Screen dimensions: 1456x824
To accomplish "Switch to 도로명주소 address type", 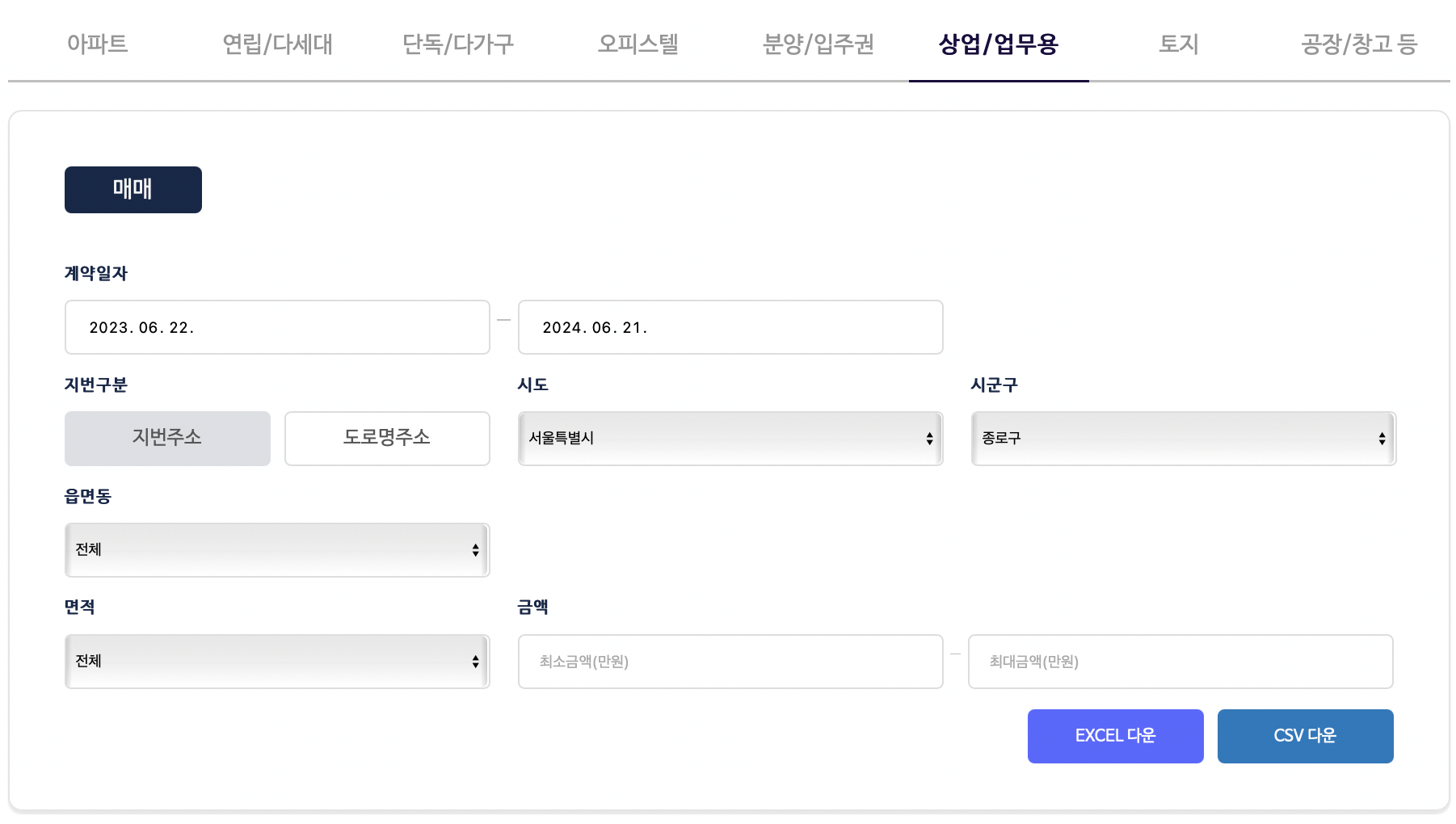I will tap(386, 438).
